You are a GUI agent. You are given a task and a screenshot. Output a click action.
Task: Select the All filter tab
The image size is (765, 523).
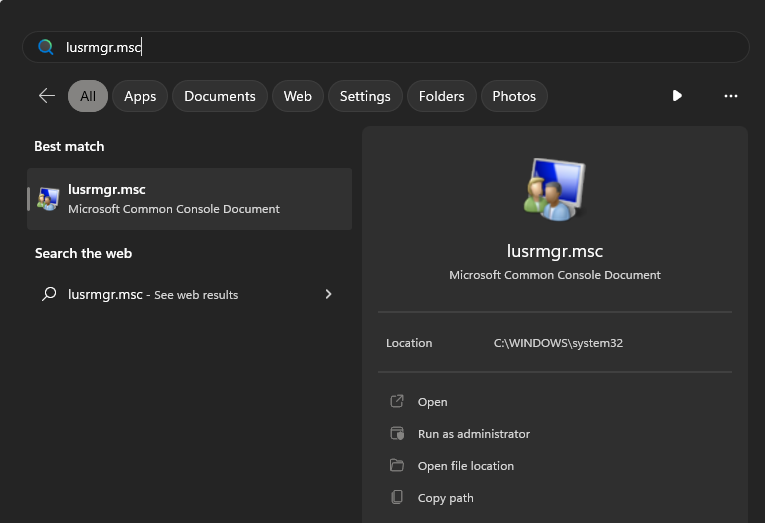[88, 96]
